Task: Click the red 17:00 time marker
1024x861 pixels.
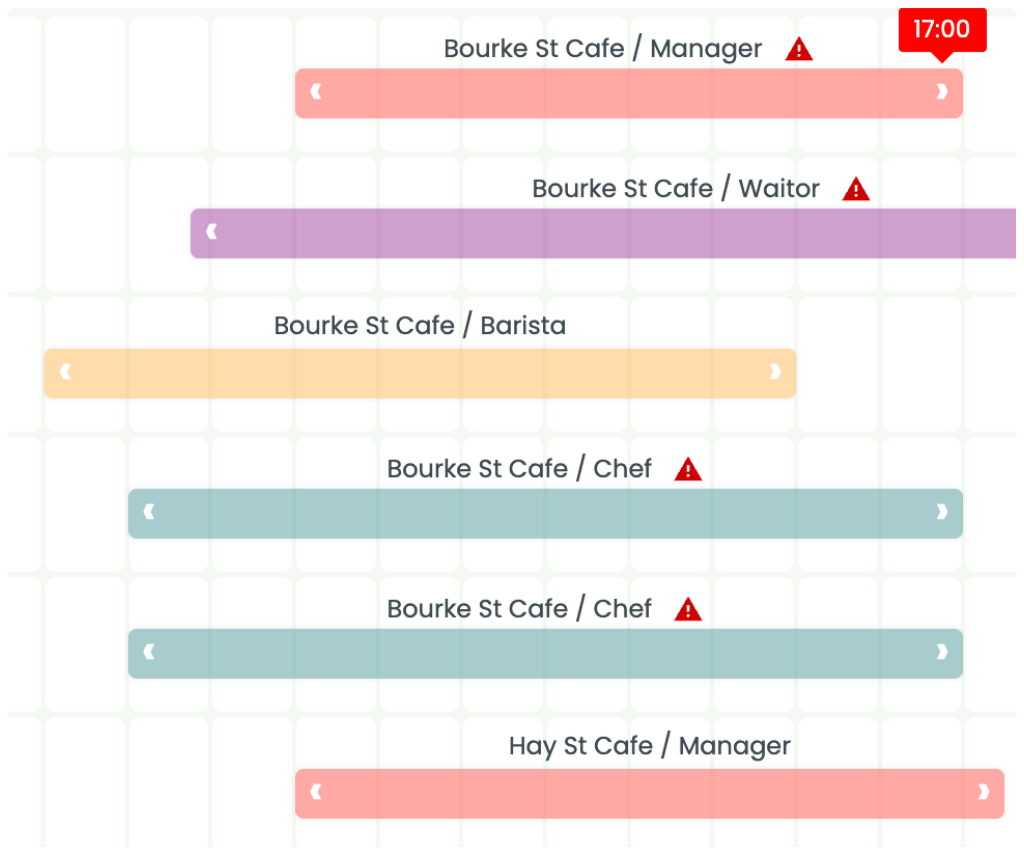Action: (x=942, y=30)
